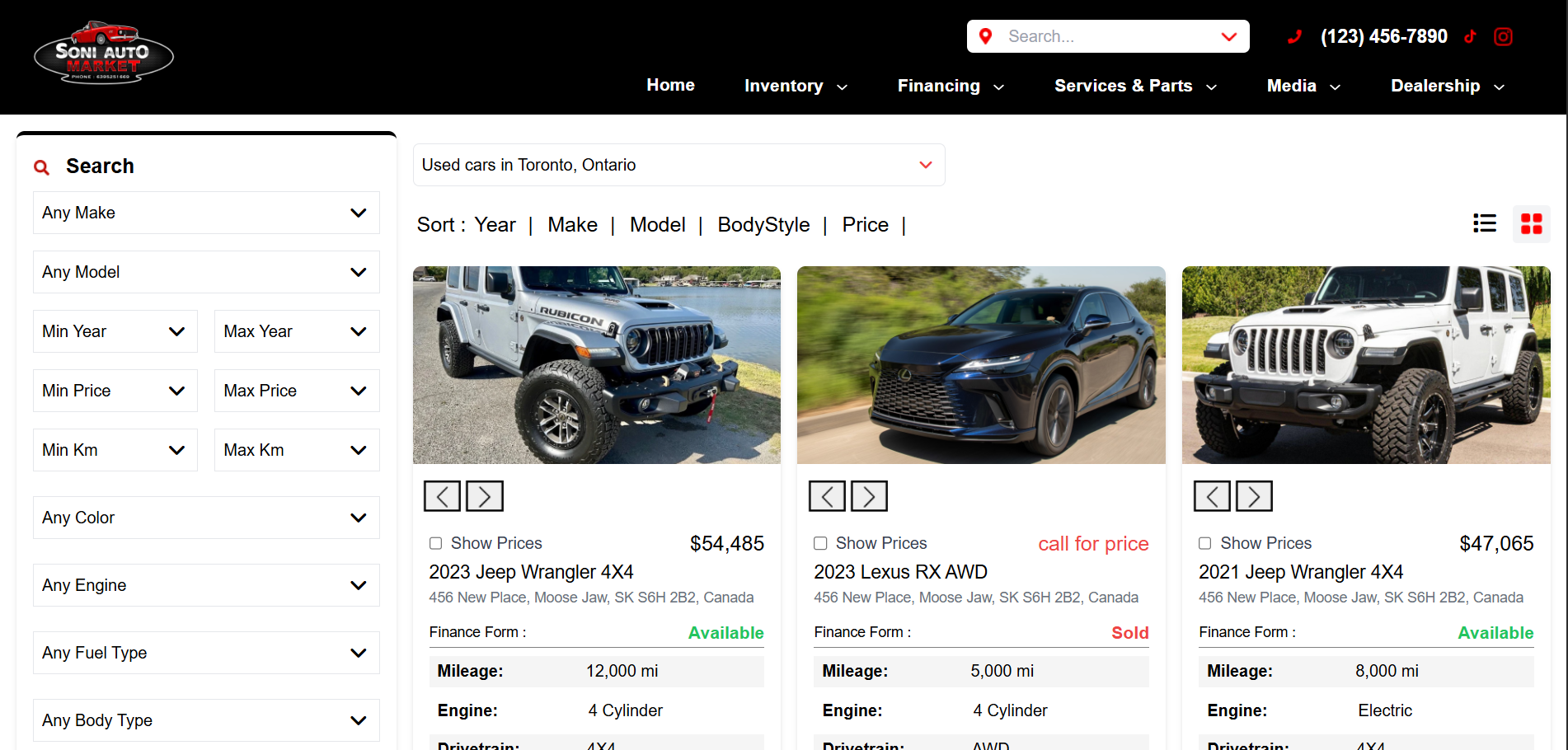Click the header Search location field
Image resolution: width=1568 pixels, height=750 pixels.
[x=1108, y=36]
